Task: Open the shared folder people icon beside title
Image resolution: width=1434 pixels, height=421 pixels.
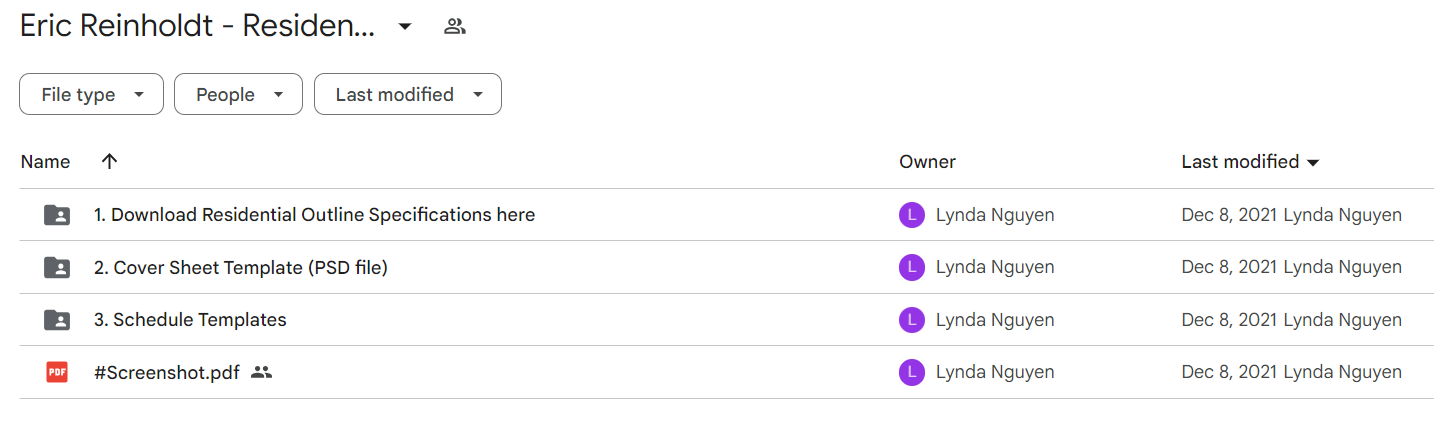Action: click(x=455, y=27)
